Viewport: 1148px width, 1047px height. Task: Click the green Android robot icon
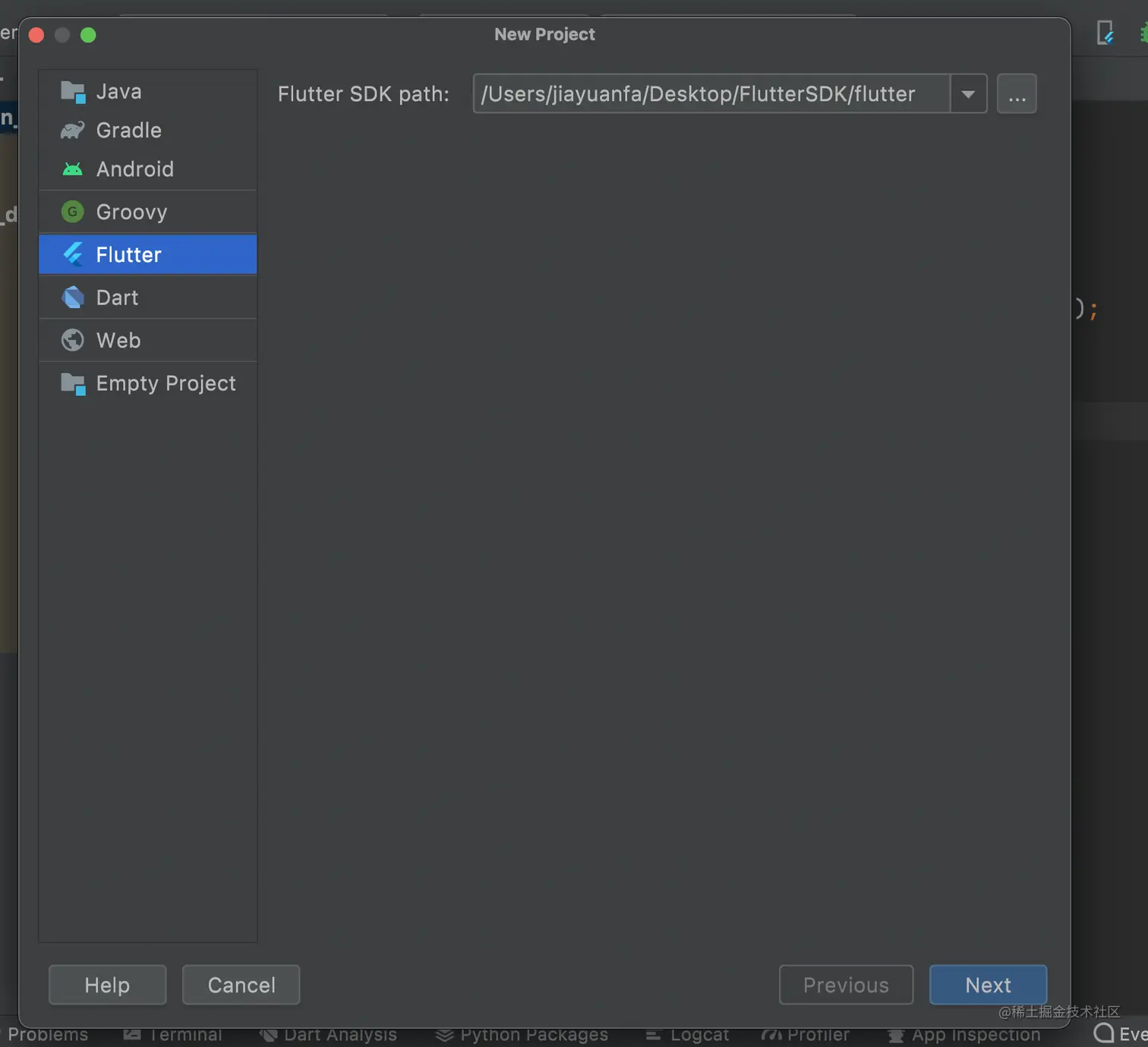73,169
